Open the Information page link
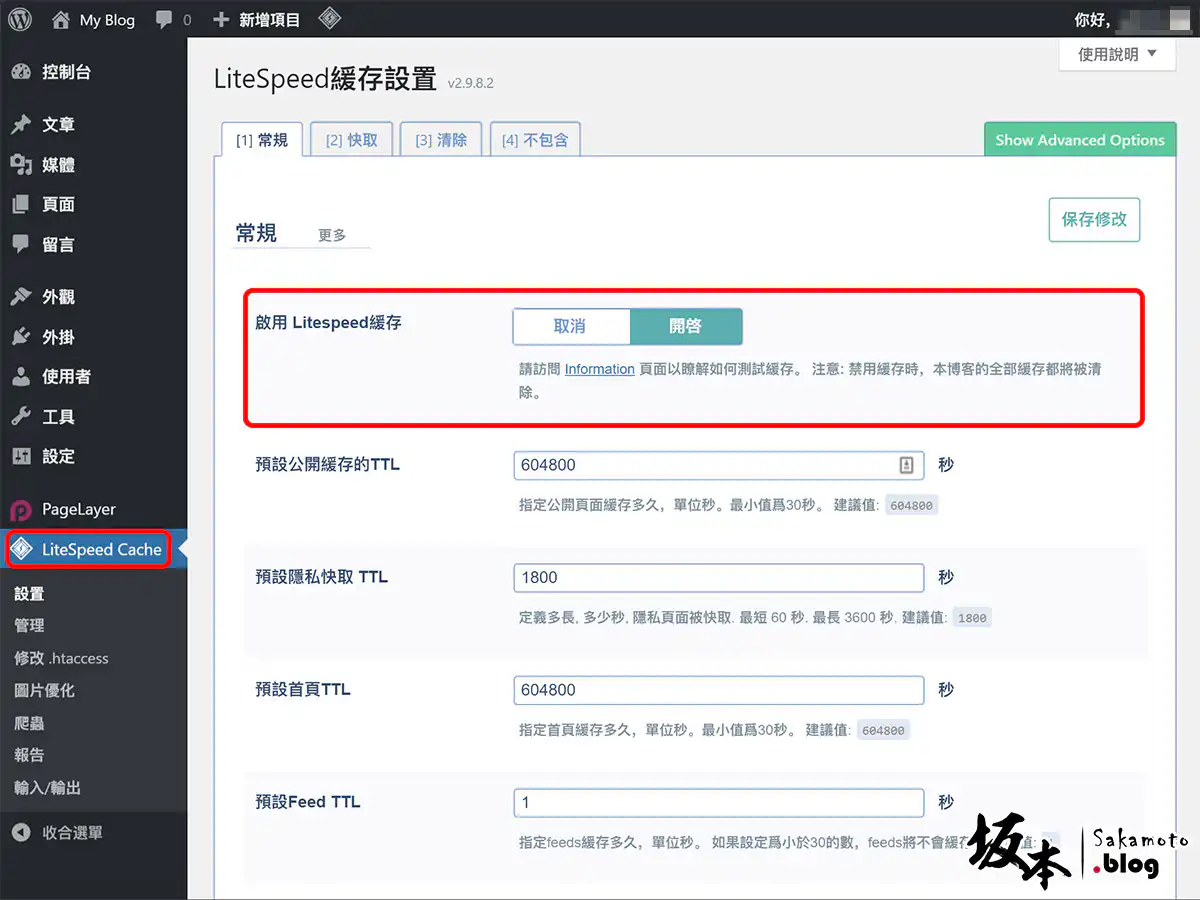The width and height of the screenshot is (1200, 900). pos(599,369)
